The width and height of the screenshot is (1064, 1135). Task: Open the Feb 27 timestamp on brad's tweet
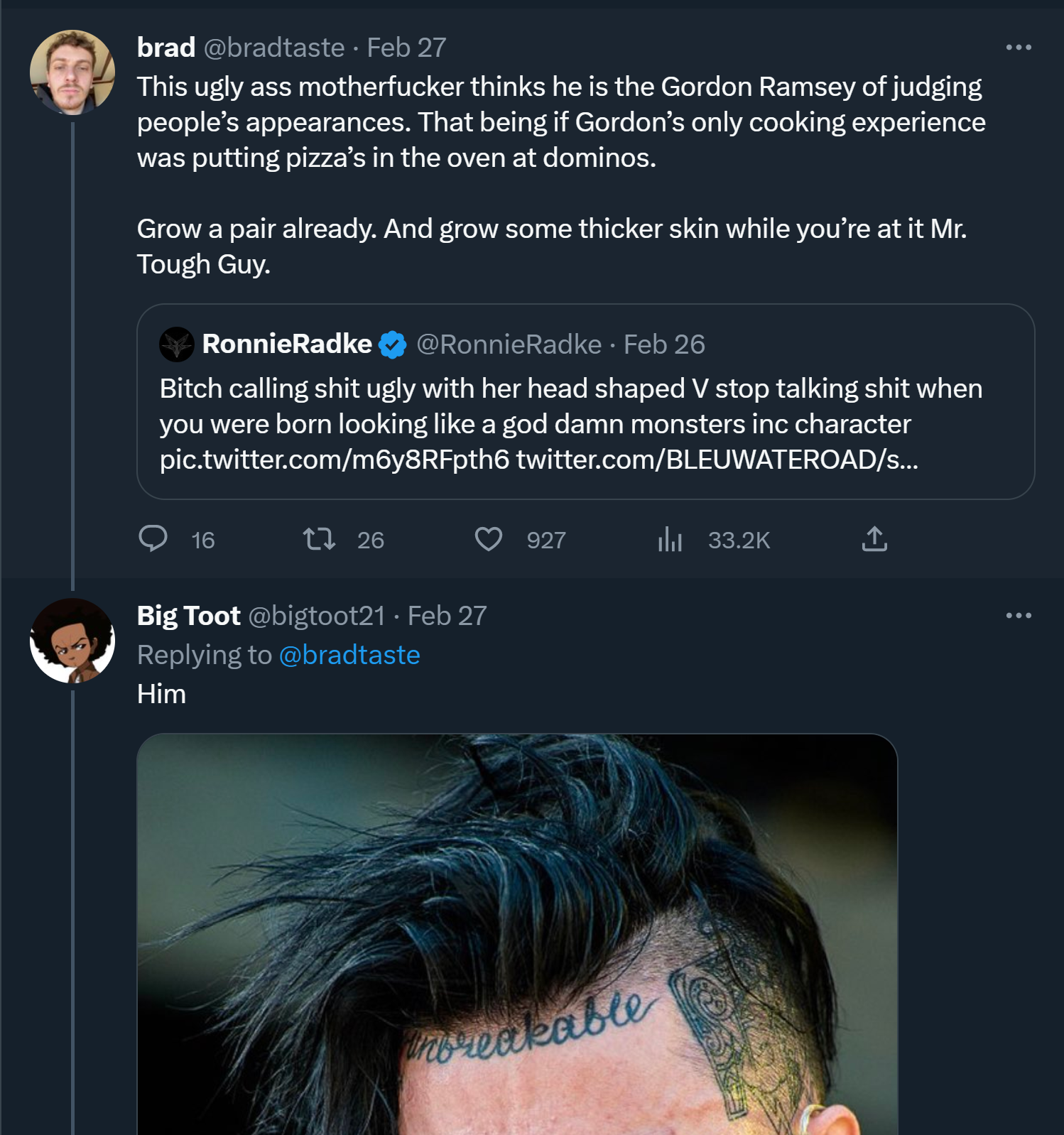[406, 48]
